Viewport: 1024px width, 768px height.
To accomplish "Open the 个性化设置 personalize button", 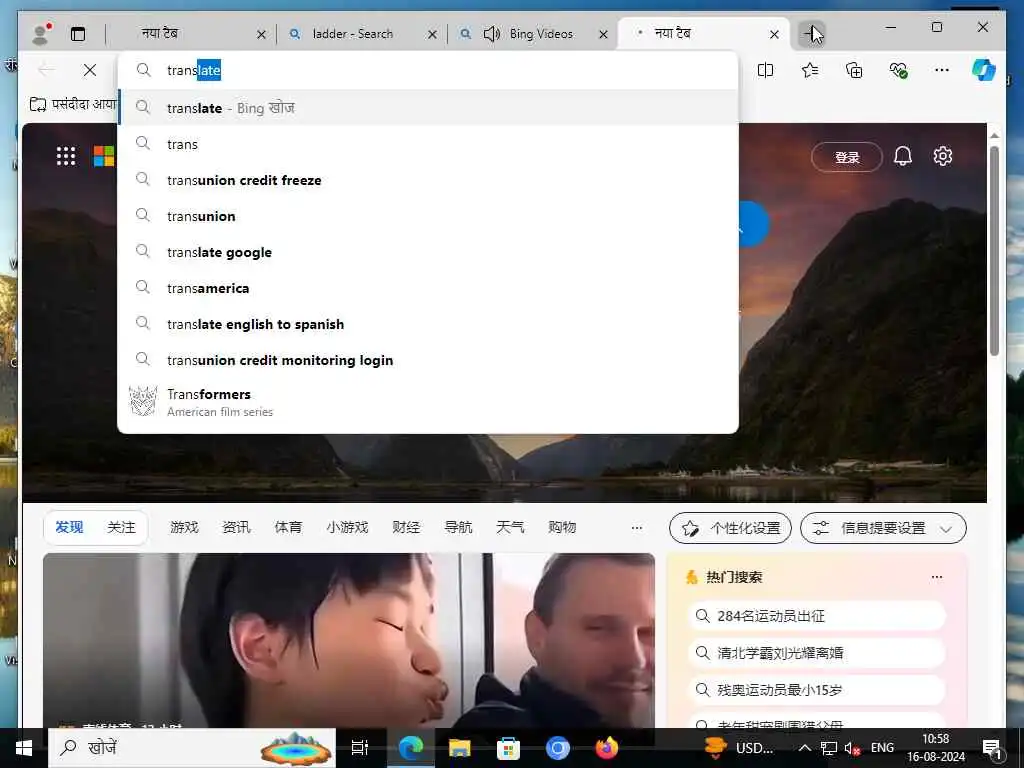I will tap(730, 528).
